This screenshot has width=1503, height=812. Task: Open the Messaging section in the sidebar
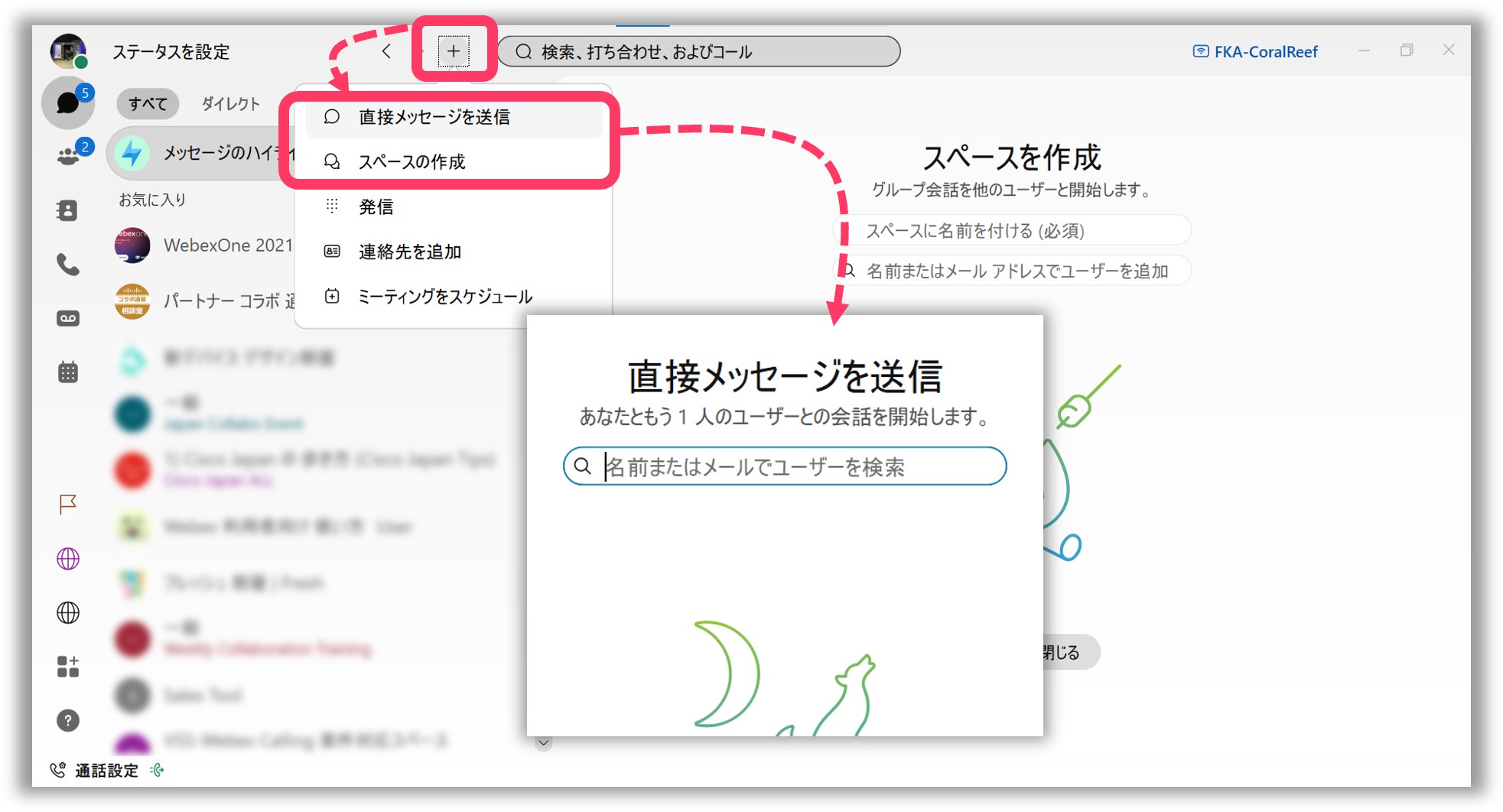click(x=67, y=102)
